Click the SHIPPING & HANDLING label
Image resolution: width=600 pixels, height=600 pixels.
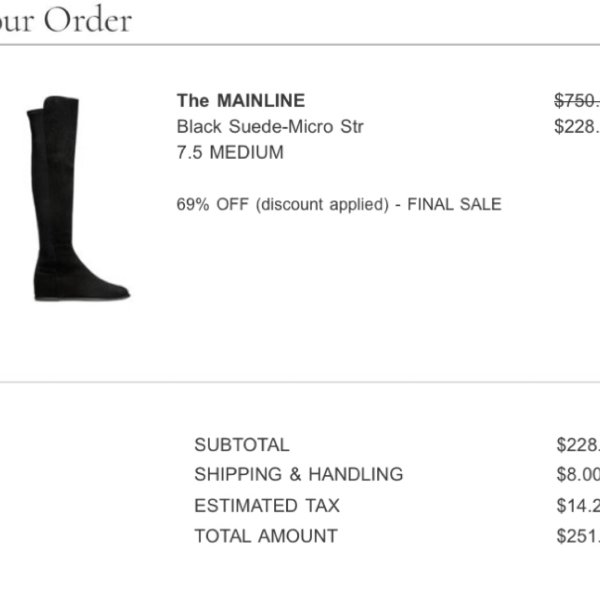pyautogui.click(x=298, y=474)
